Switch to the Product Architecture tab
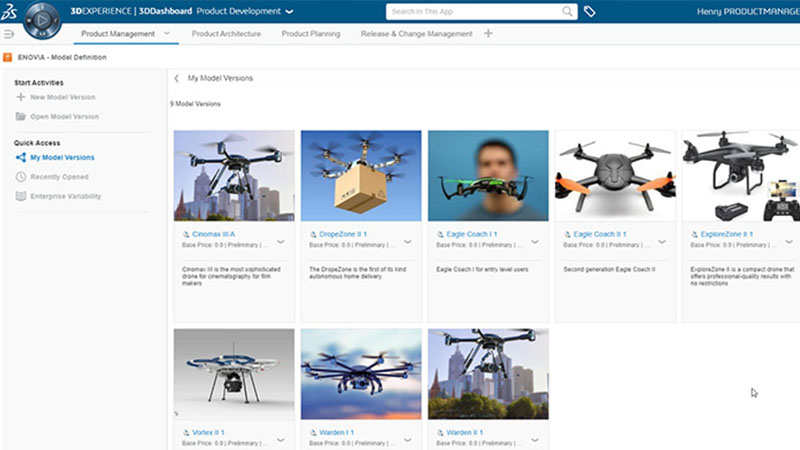This screenshot has width=800, height=450. [x=226, y=34]
